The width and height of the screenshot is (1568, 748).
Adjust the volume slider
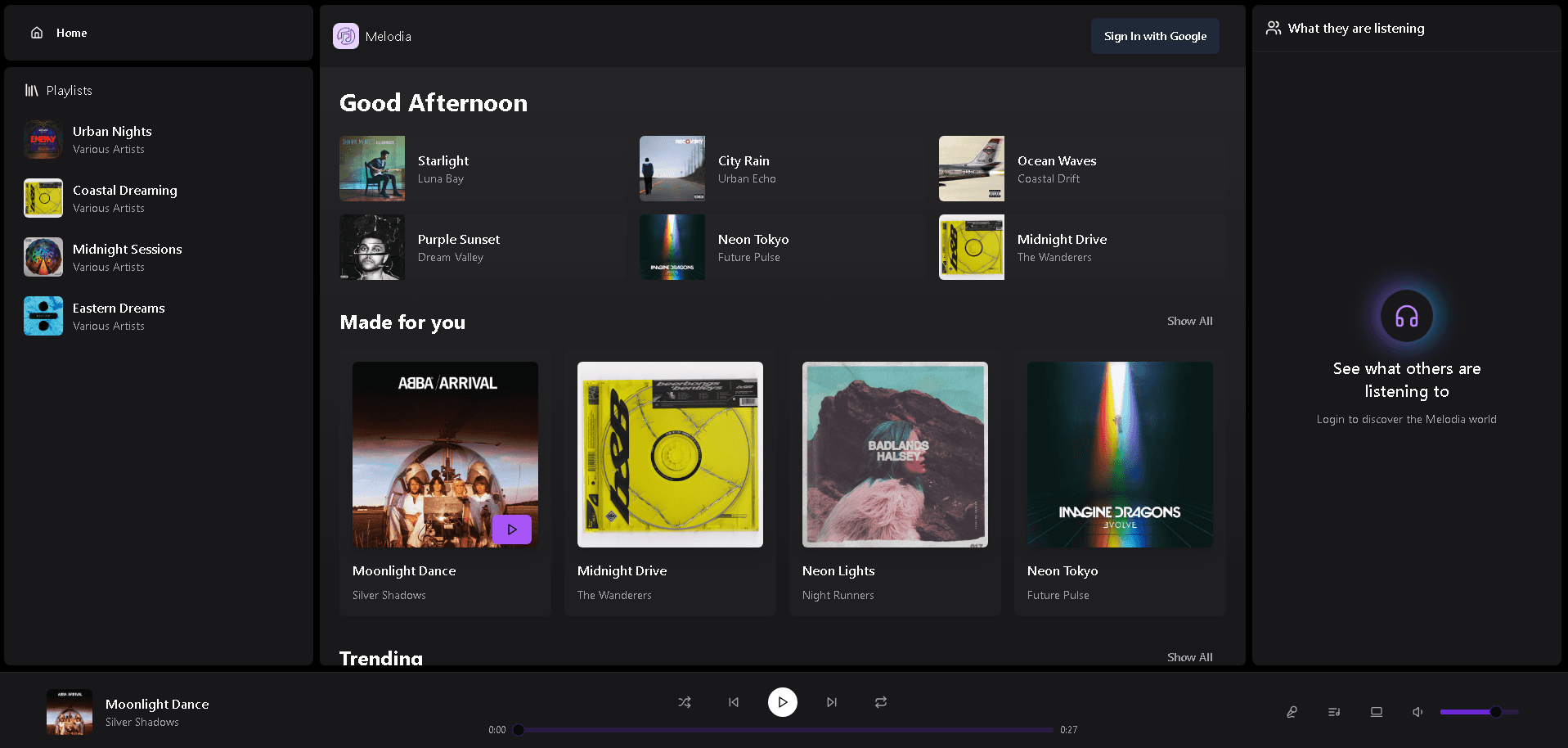point(1479,712)
